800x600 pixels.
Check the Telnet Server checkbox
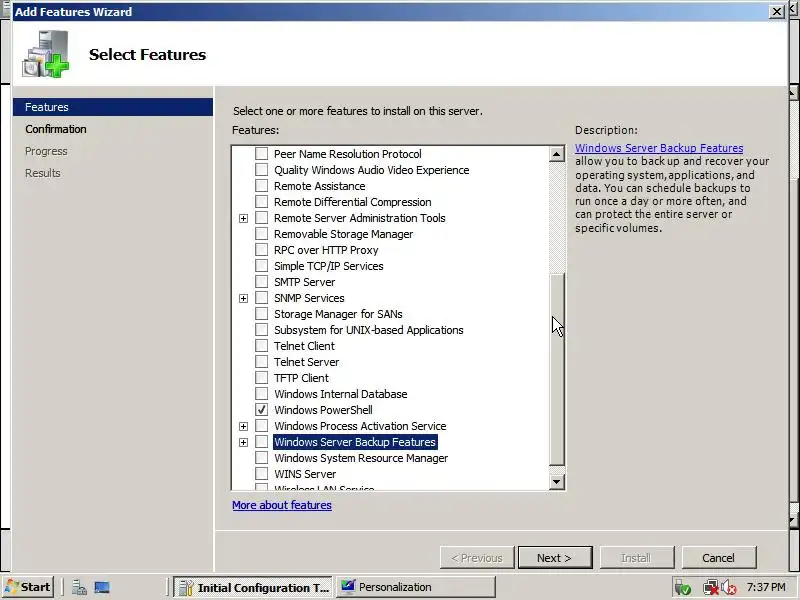click(x=261, y=362)
